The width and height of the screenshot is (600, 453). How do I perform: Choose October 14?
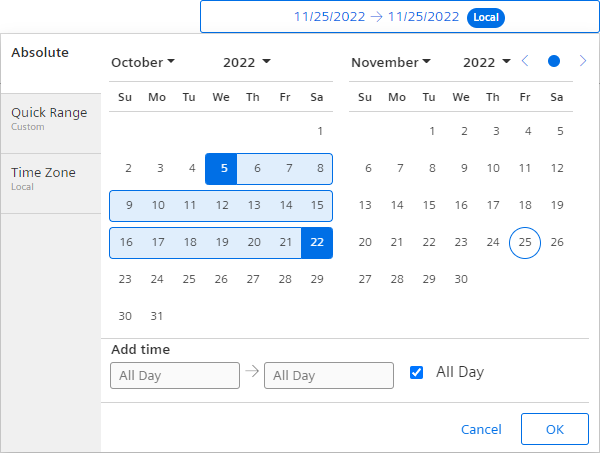[x=285, y=205]
